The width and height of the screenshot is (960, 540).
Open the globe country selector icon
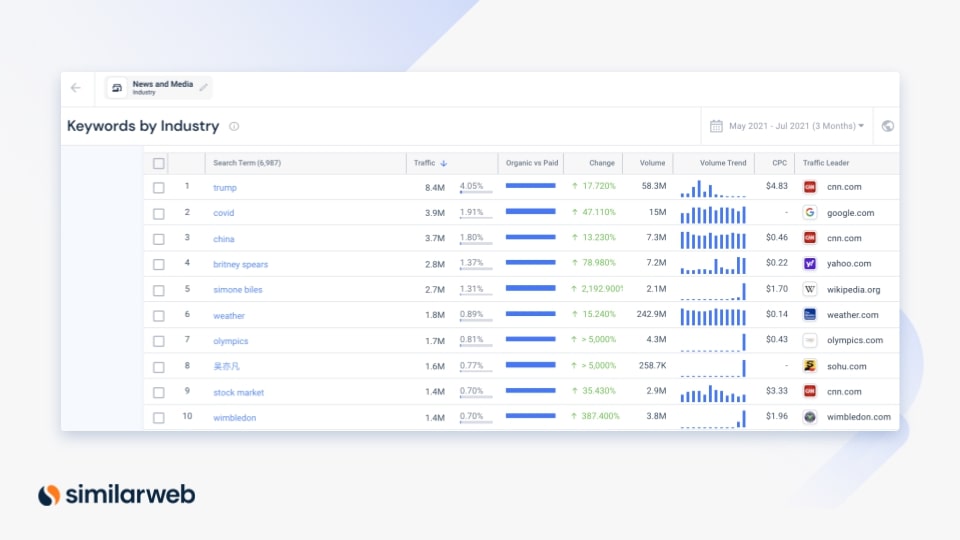[x=888, y=126]
